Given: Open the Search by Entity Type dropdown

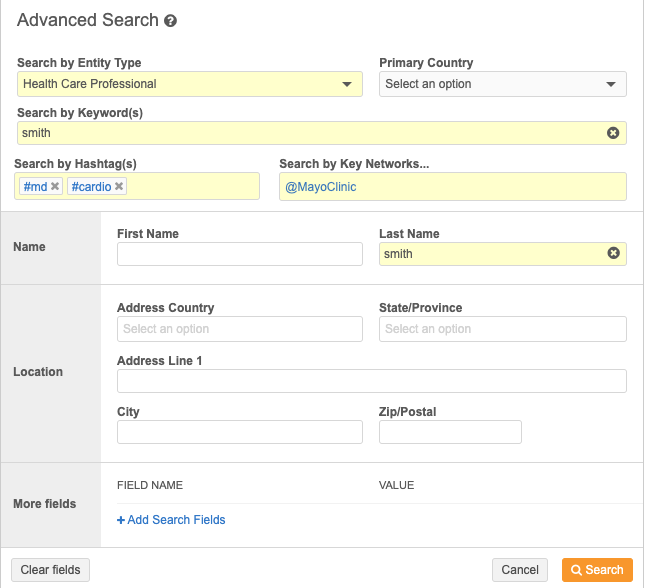Looking at the screenshot, I should [x=190, y=84].
